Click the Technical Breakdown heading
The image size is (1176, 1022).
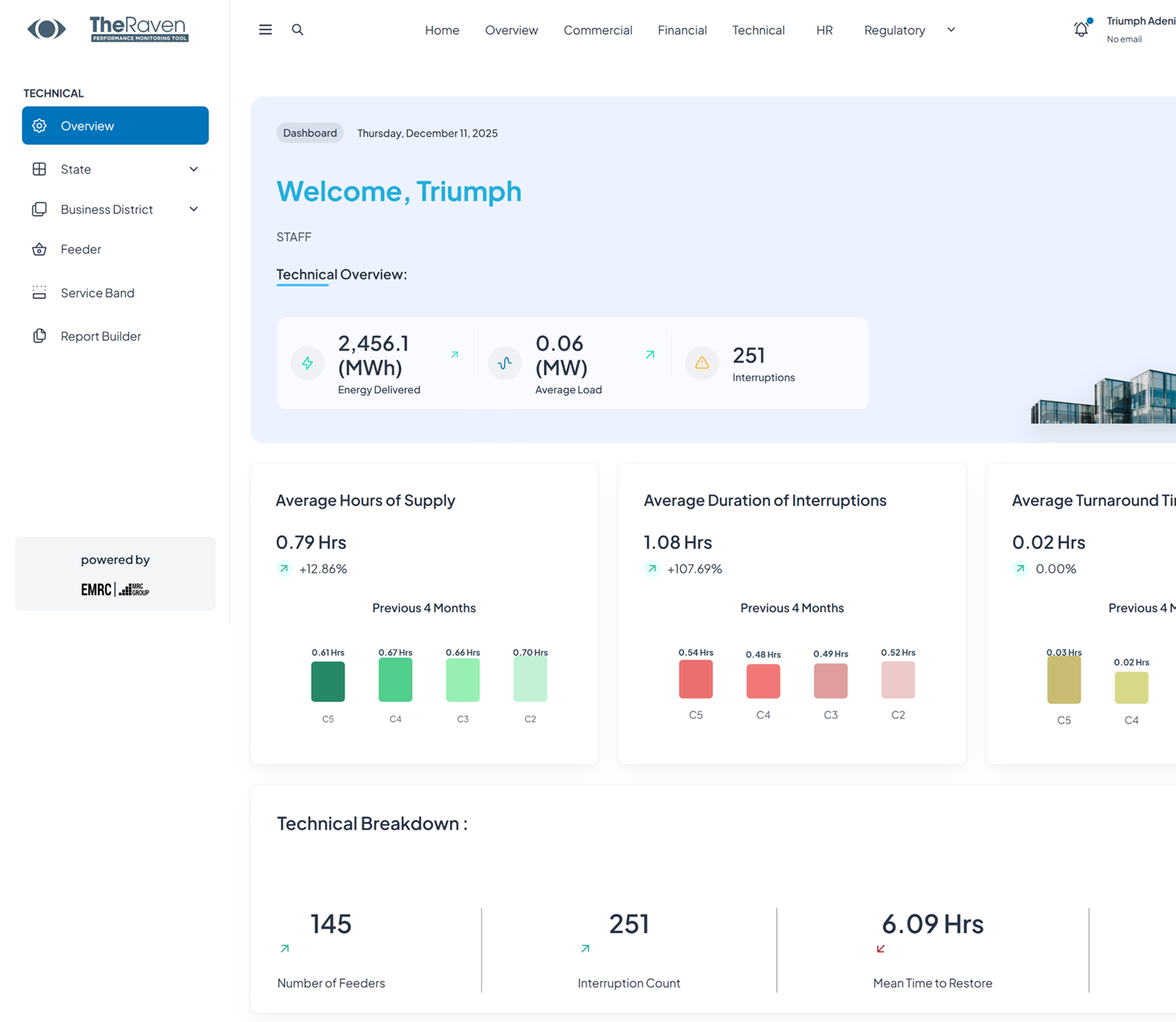pos(372,823)
